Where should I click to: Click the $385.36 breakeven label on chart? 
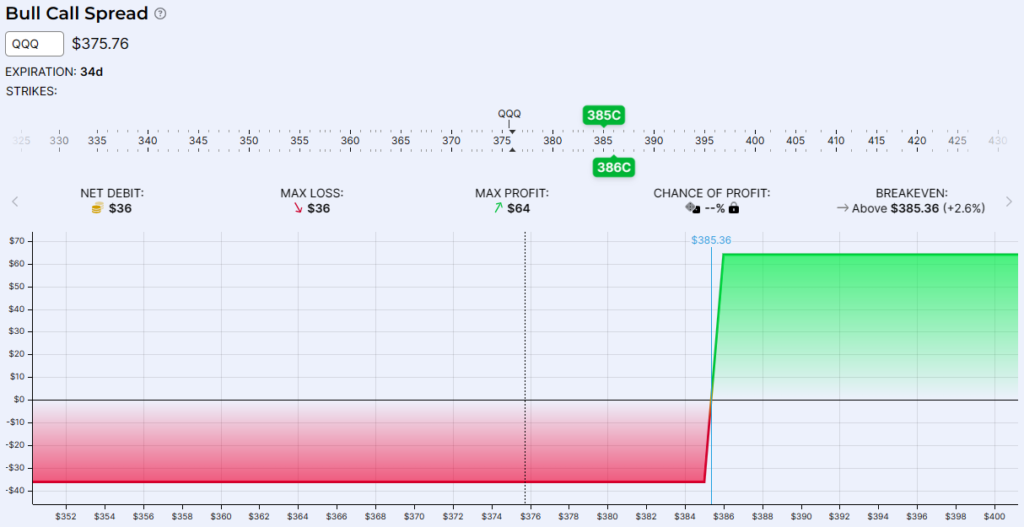[711, 240]
